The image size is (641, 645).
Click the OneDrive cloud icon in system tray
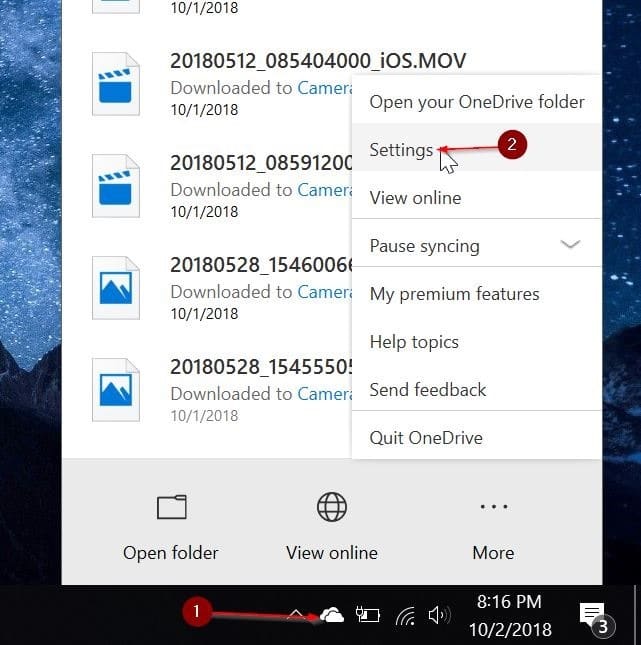click(332, 615)
